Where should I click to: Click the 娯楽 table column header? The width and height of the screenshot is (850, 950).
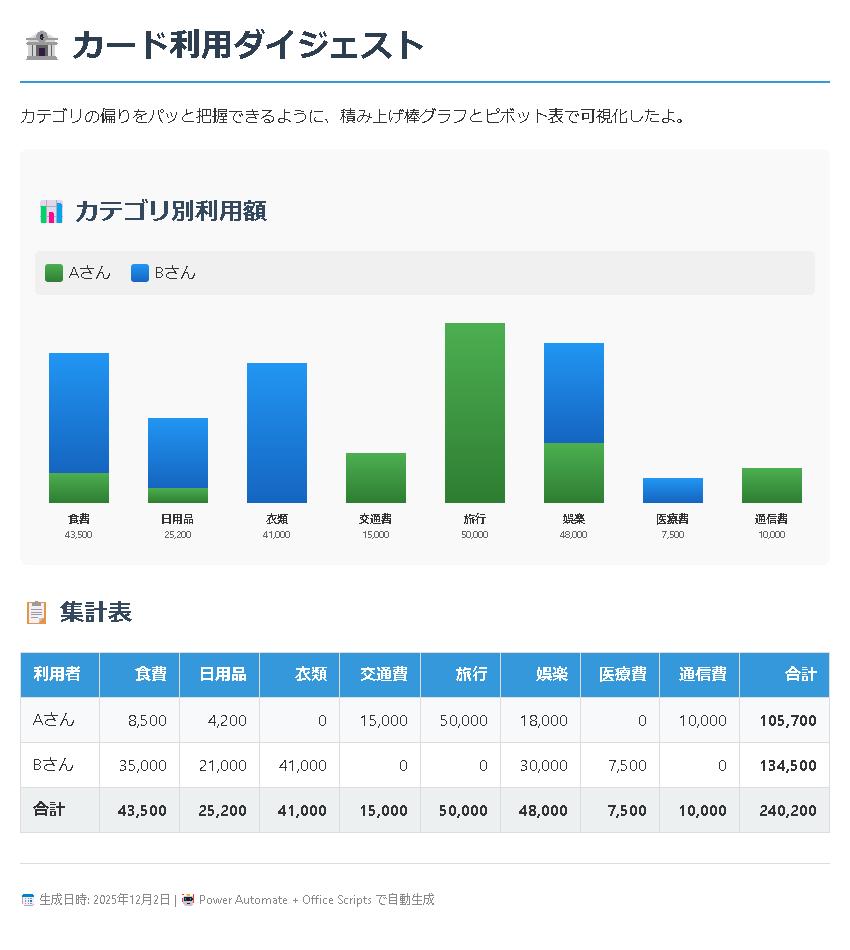(x=540, y=675)
